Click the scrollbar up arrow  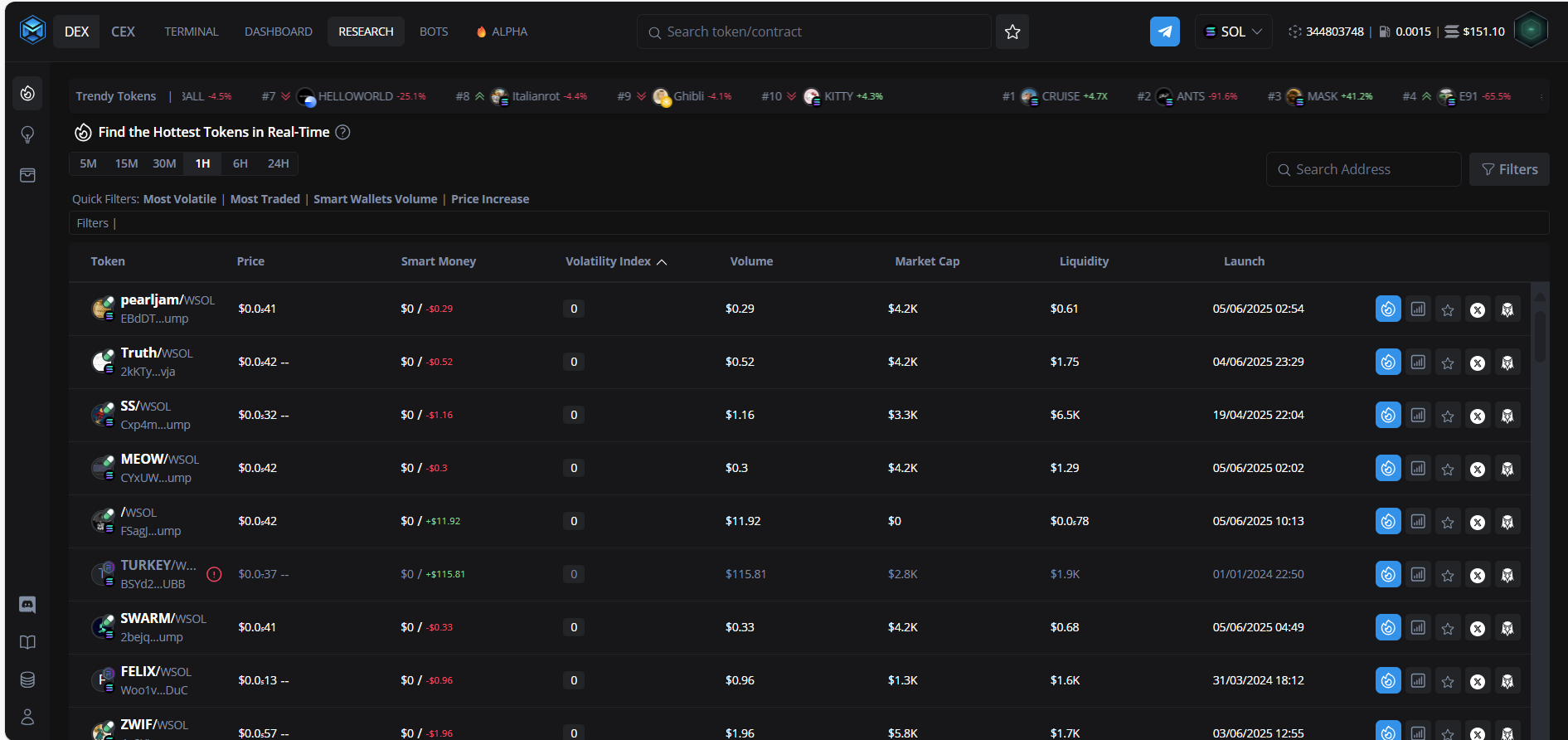pos(1540,296)
